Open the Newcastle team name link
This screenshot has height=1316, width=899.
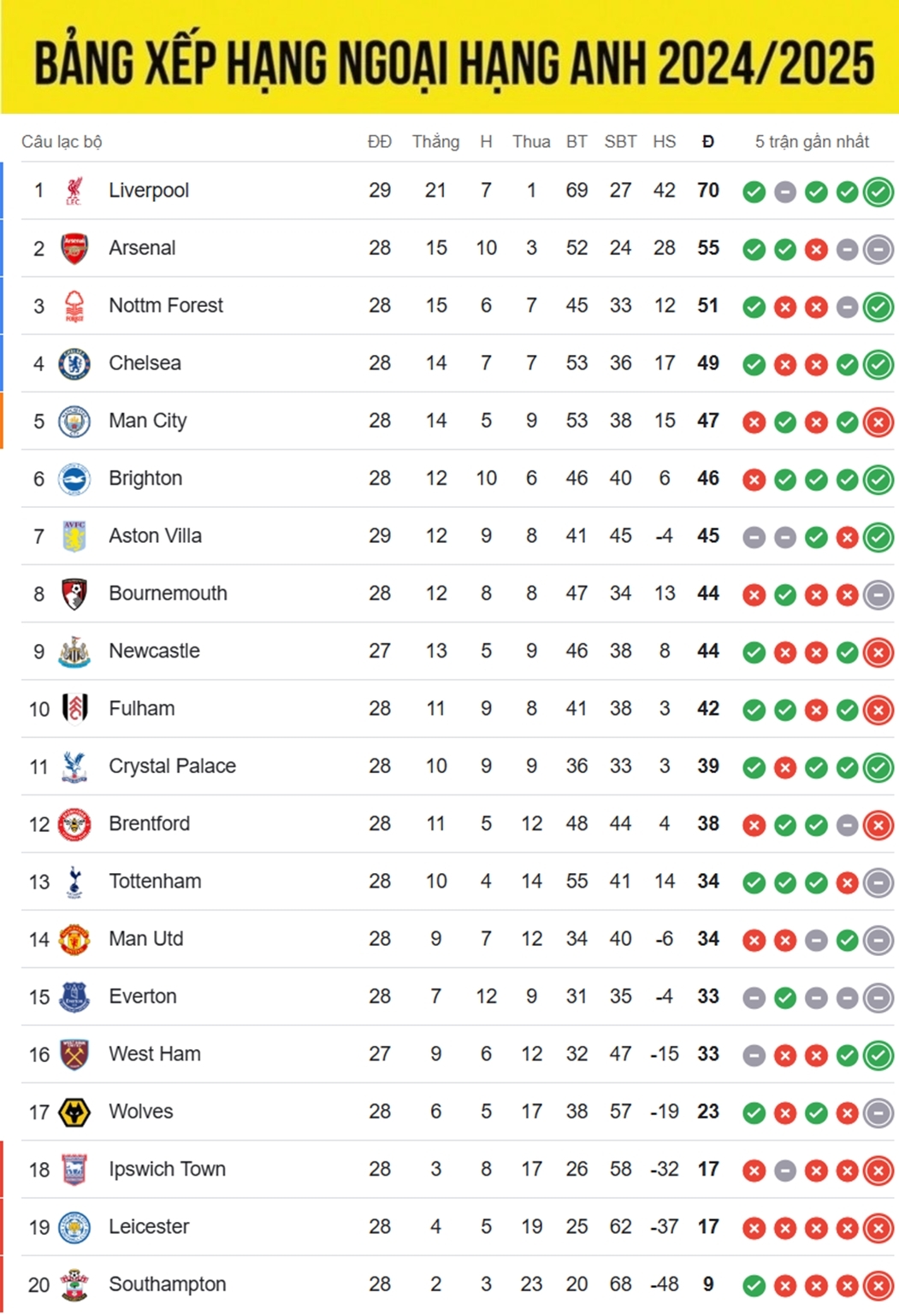tap(154, 651)
